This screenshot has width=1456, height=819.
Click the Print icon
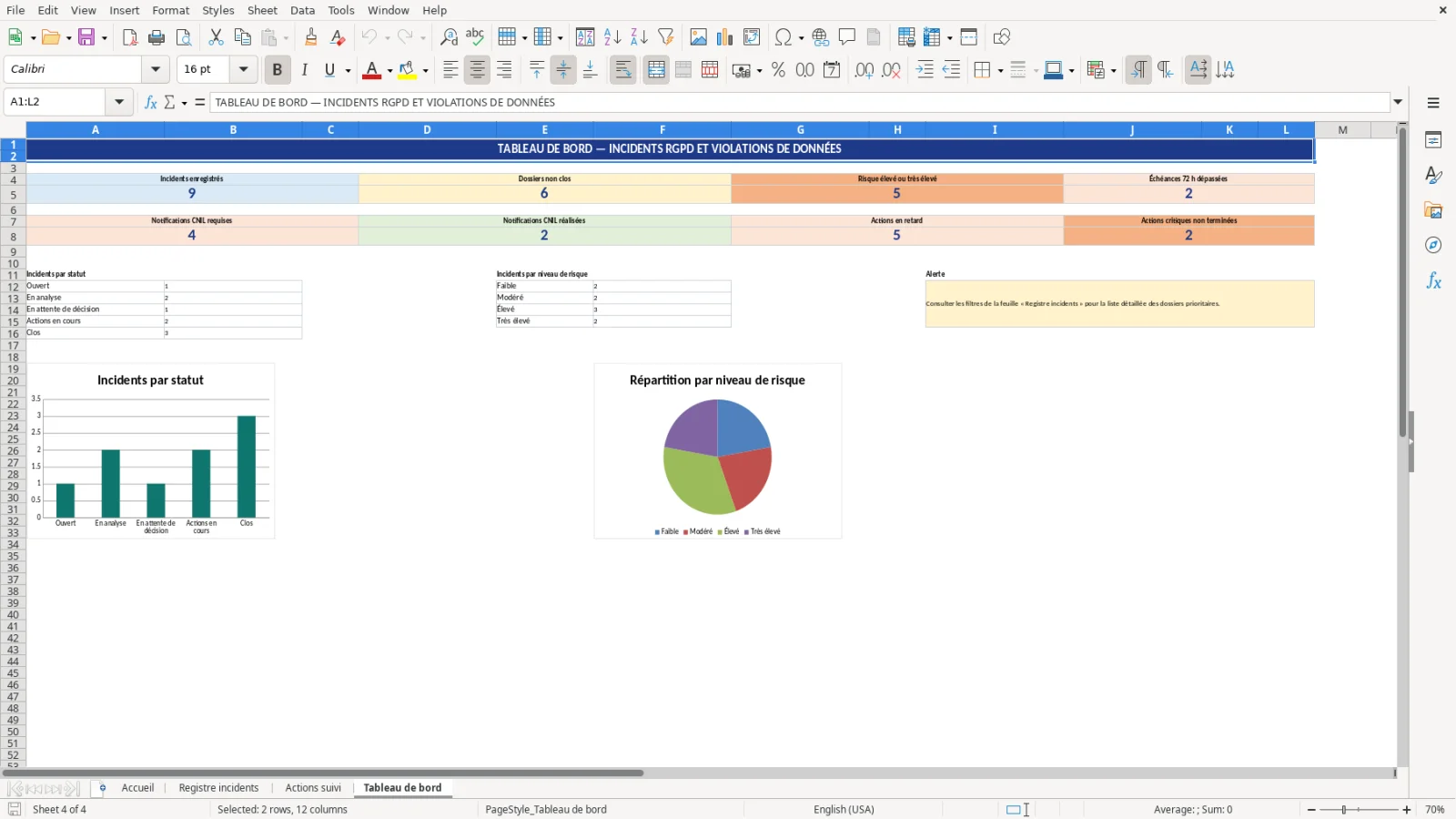coord(157,37)
